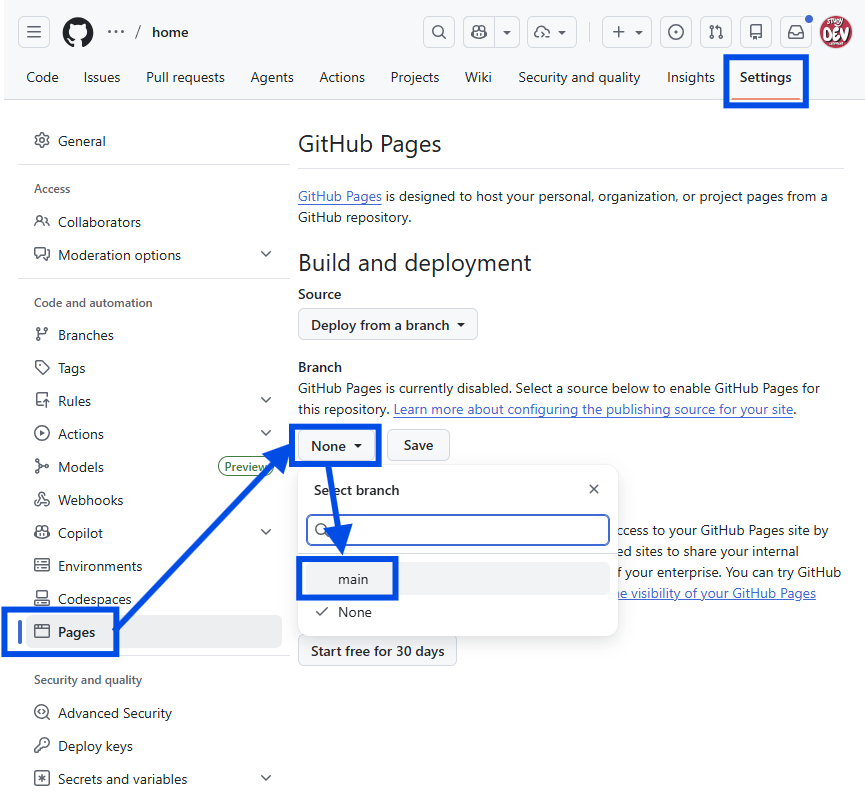865x799 pixels.
Task: Open the Pull requests tab
Action: pyautogui.click(x=185, y=77)
